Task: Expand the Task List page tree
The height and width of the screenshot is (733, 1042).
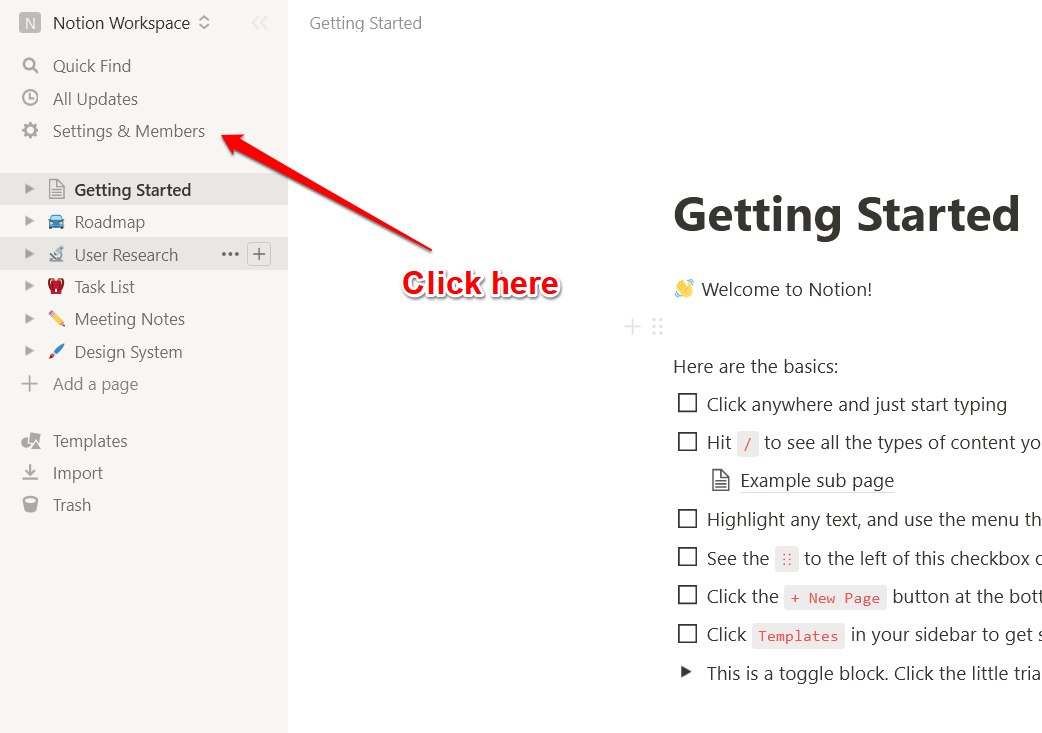Action: 29,286
